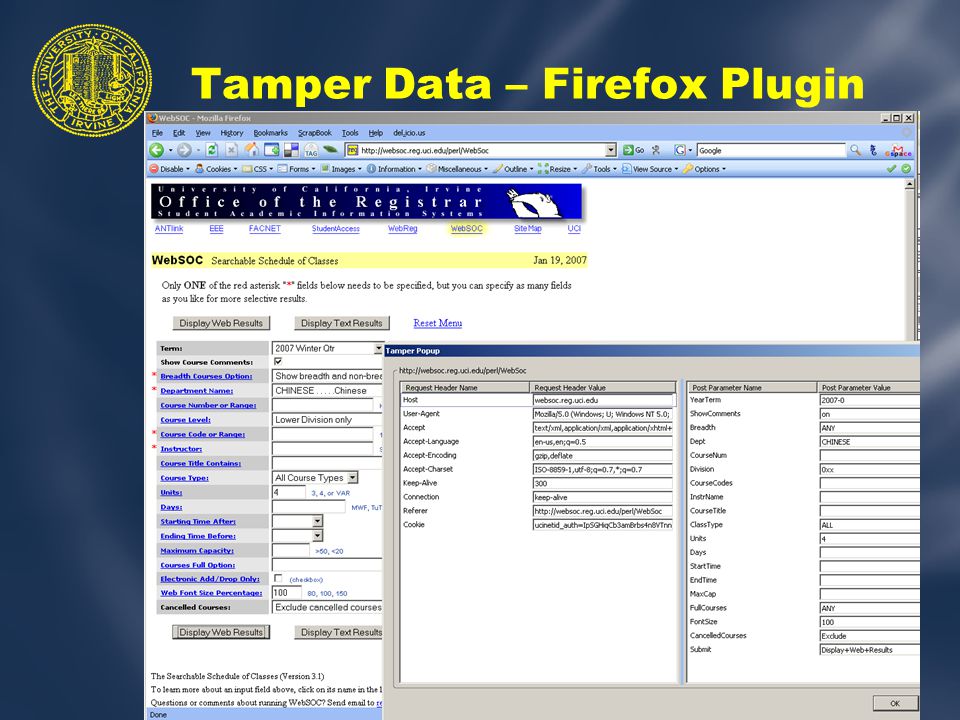Open the Images toolbar menu
The image size is (960, 720).
click(341, 169)
